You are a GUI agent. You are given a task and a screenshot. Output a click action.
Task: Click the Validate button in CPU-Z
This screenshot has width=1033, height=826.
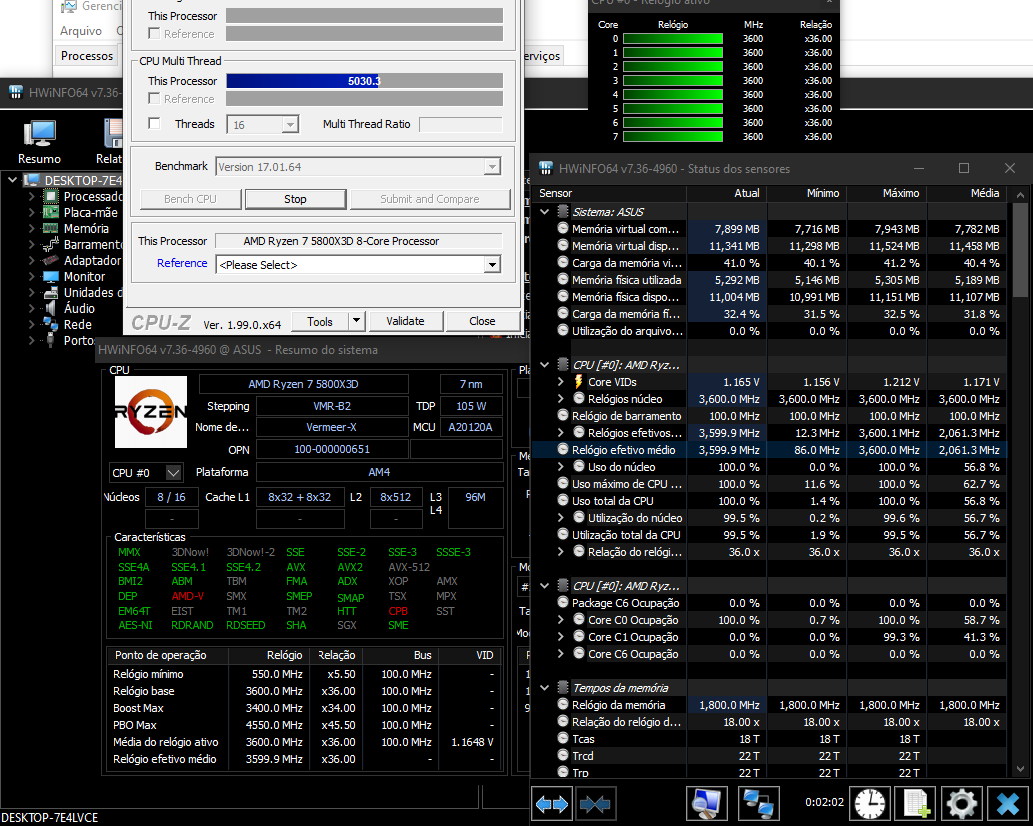click(405, 321)
